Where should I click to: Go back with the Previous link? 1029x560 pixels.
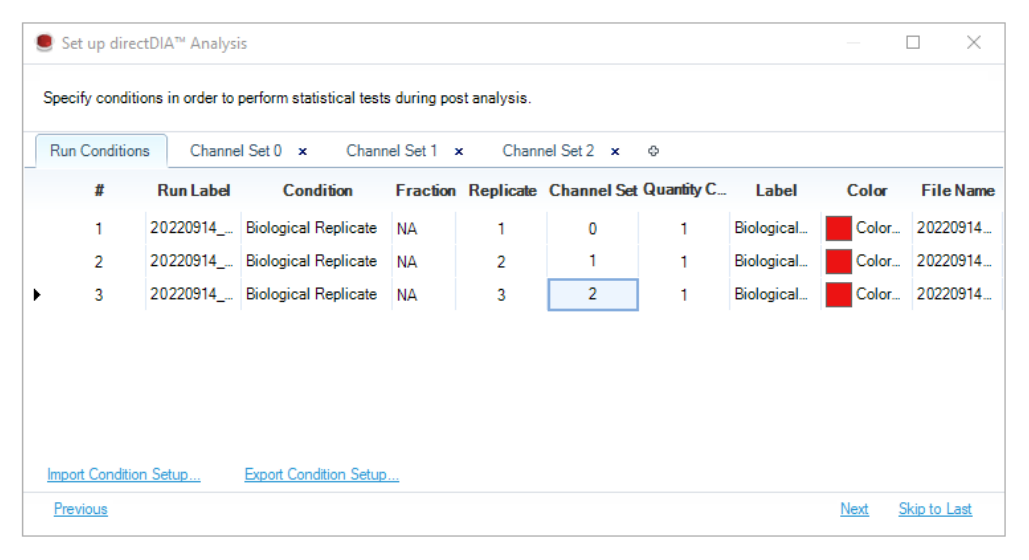[80, 509]
